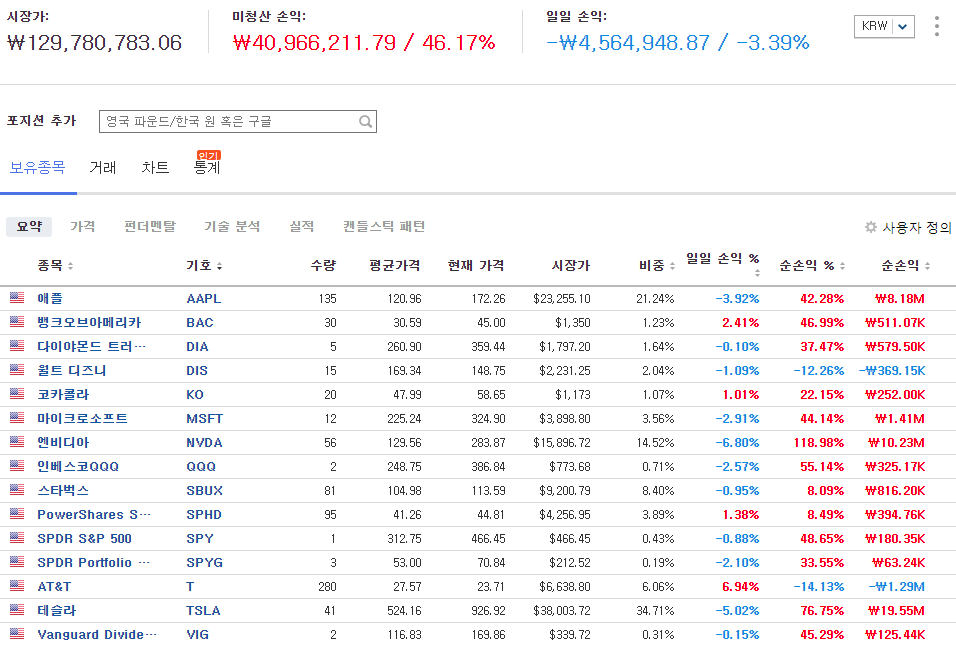
Task: Click the US flag beside 테슬라
Action: click(x=17, y=610)
